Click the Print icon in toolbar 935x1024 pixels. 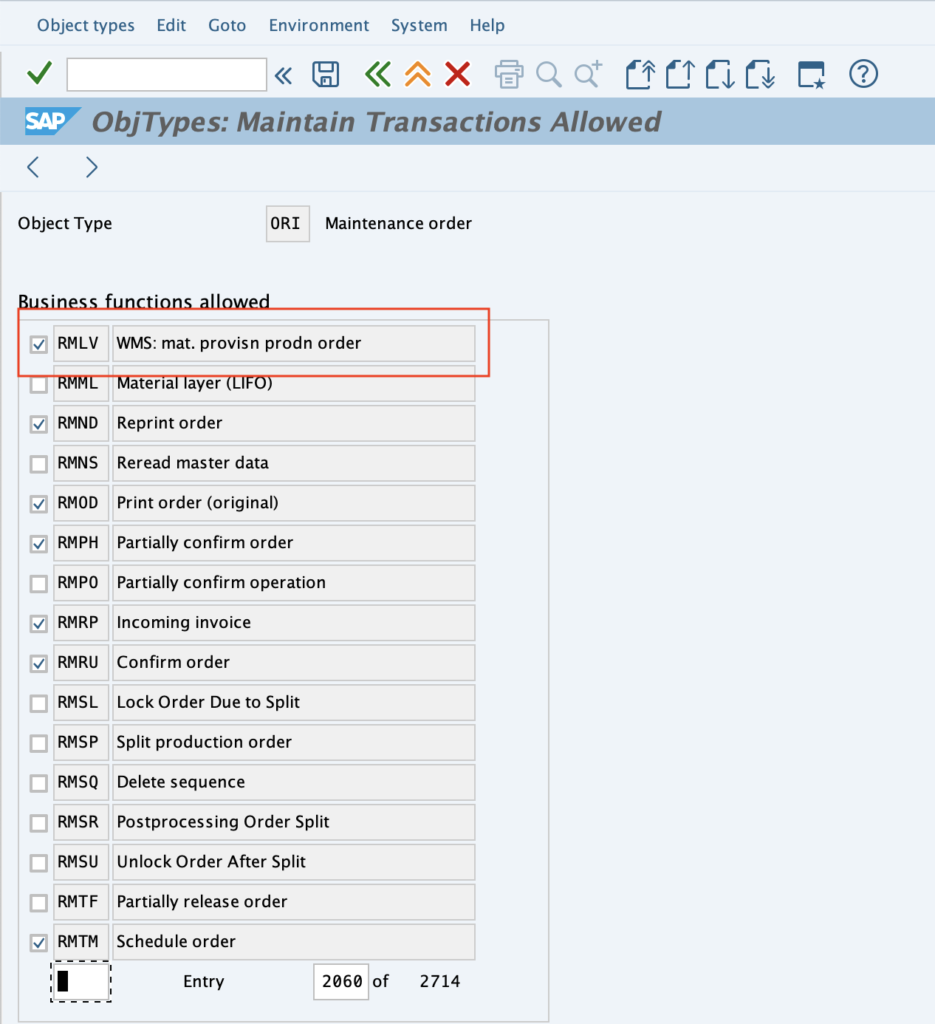(509, 74)
